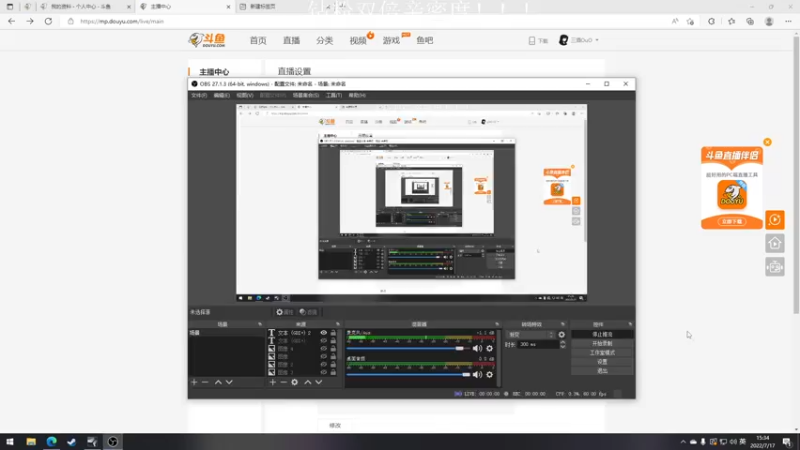This screenshot has width=800, height=450.
Task: Close the 斗鱼直播伴侣 floating ad
Action: pyautogui.click(x=767, y=142)
